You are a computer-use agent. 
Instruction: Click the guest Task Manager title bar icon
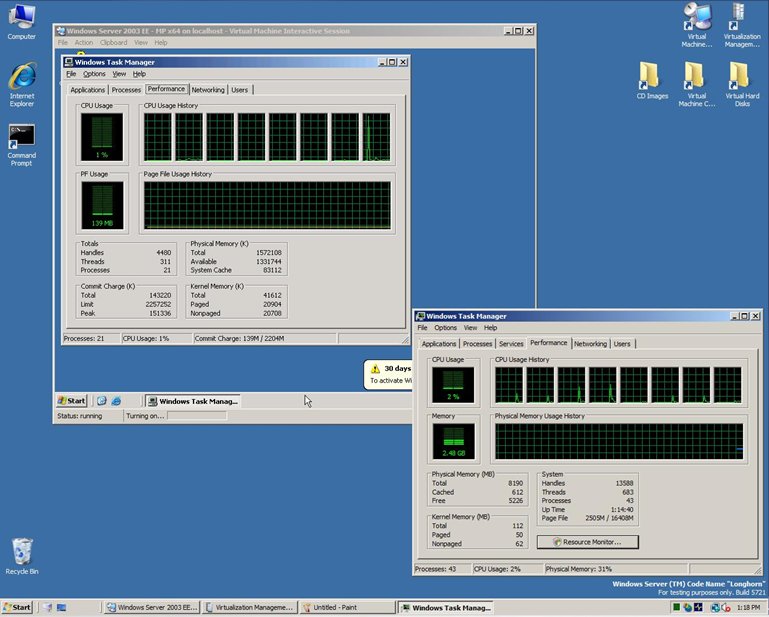[x=69, y=62]
